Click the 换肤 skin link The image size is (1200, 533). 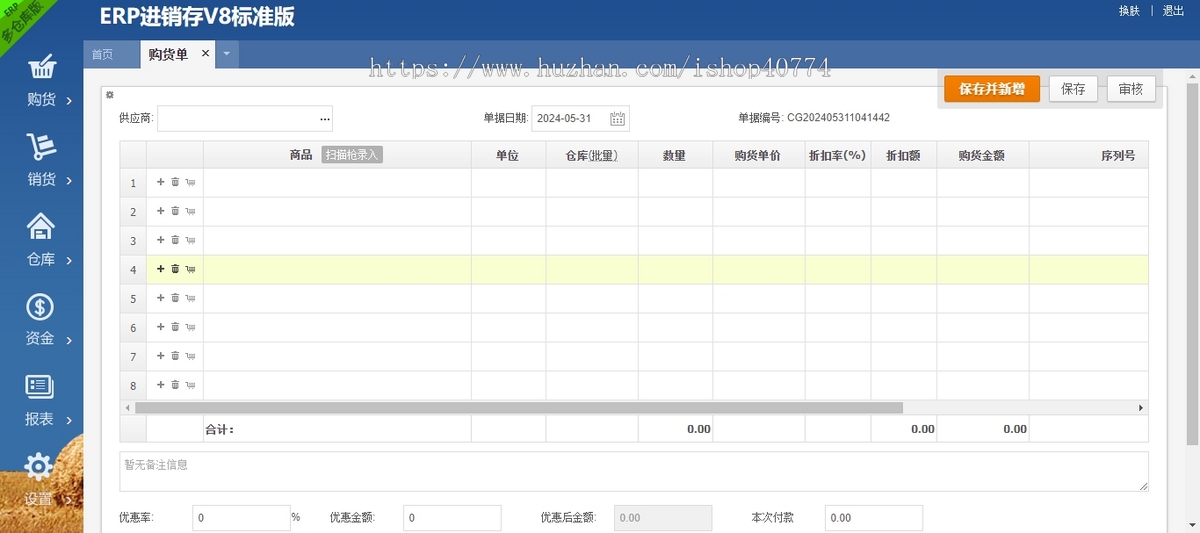(x=1129, y=11)
